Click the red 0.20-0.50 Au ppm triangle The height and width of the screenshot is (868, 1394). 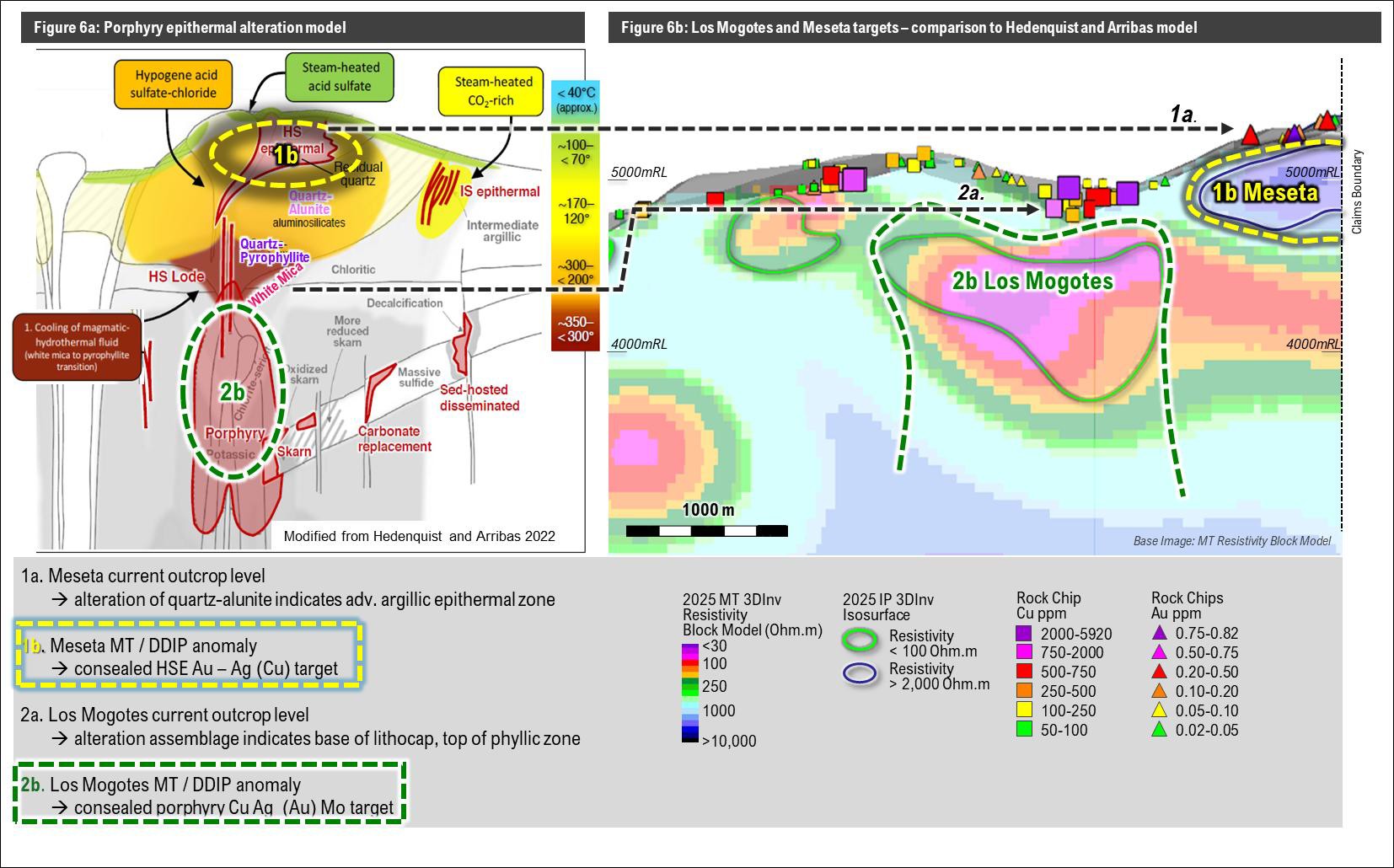(1160, 672)
